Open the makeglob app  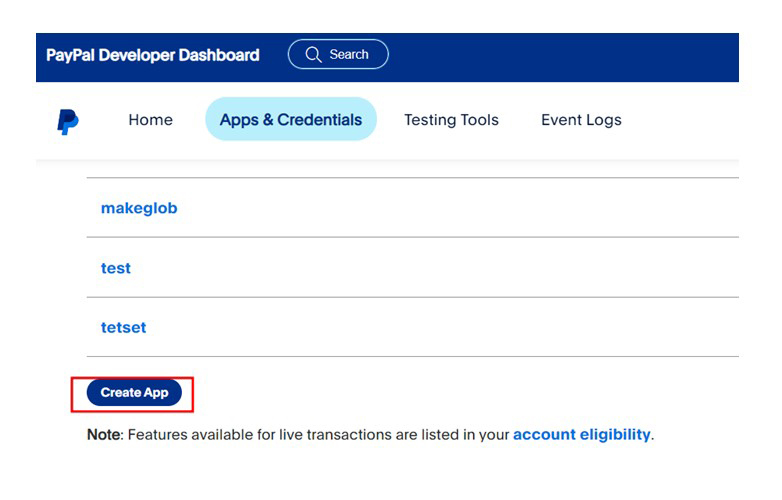pyautogui.click(x=139, y=208)
